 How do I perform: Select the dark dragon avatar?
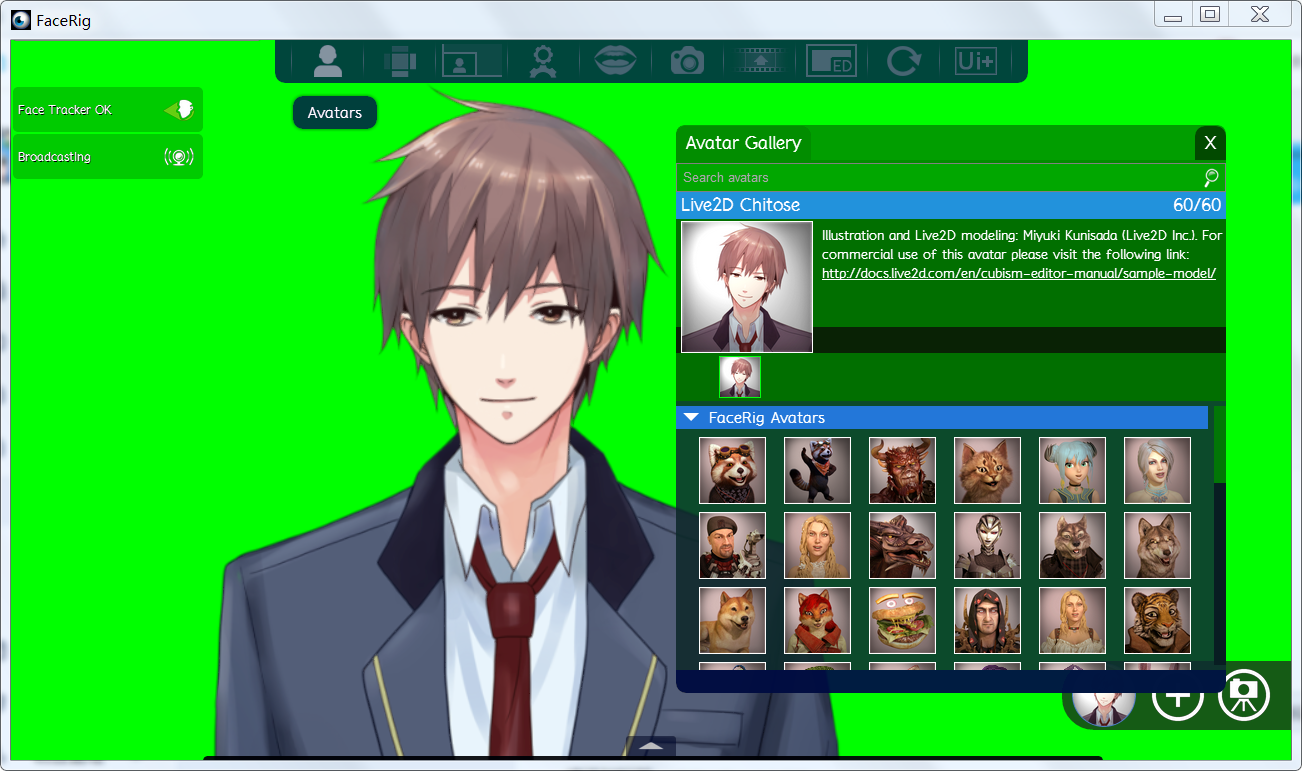pos(902,545)
